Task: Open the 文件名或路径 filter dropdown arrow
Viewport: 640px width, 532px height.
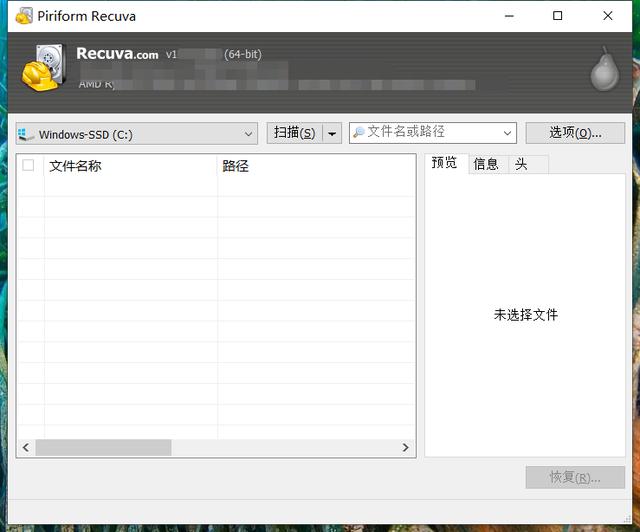Action: [x=506, y=133]
